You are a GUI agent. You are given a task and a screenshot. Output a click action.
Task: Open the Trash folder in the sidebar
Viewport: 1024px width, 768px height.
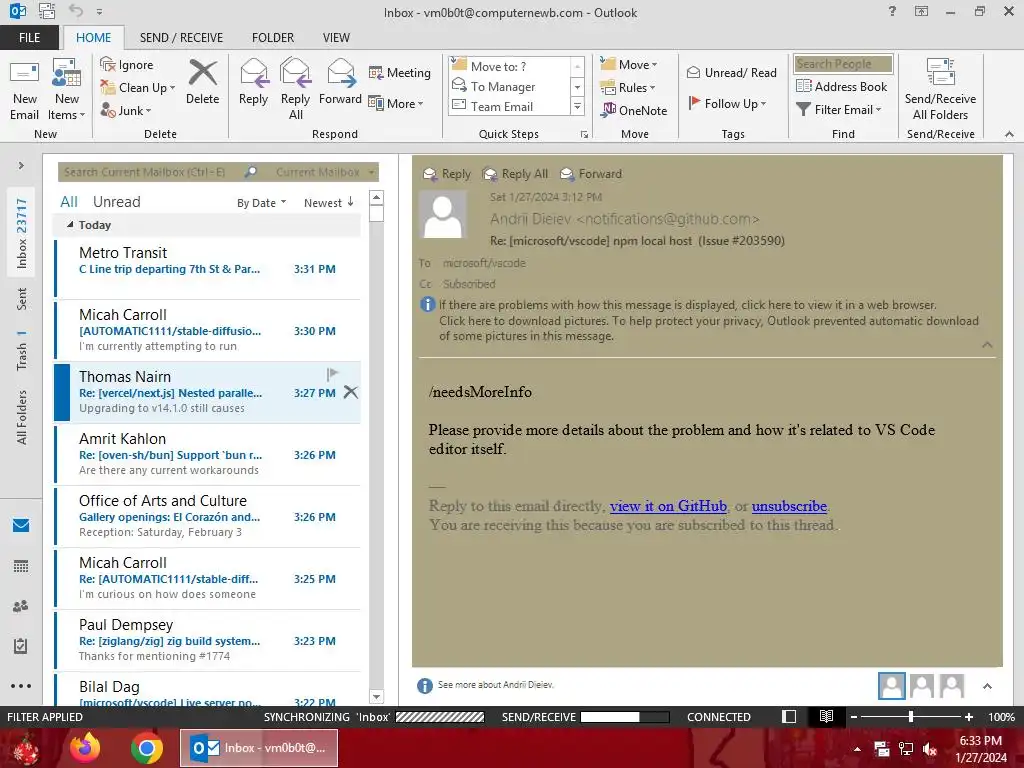[22, 350]
